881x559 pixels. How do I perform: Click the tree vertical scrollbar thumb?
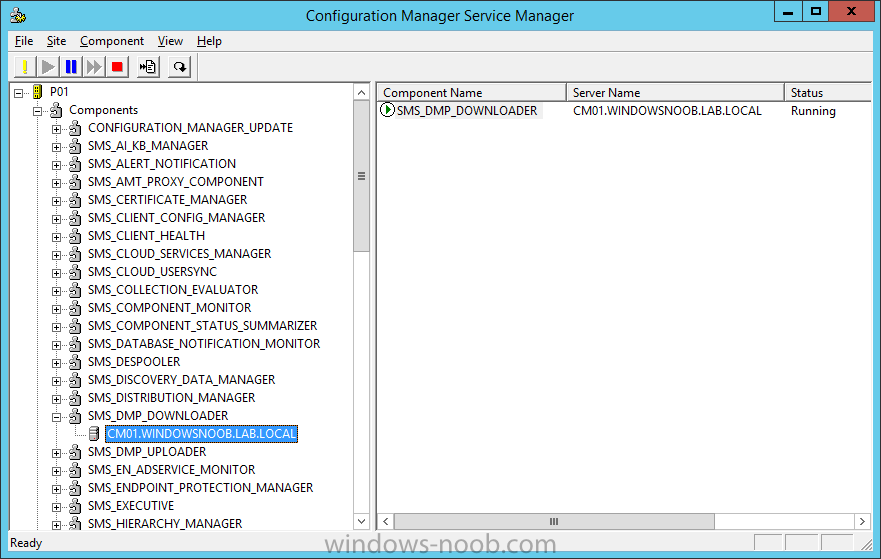361,176
